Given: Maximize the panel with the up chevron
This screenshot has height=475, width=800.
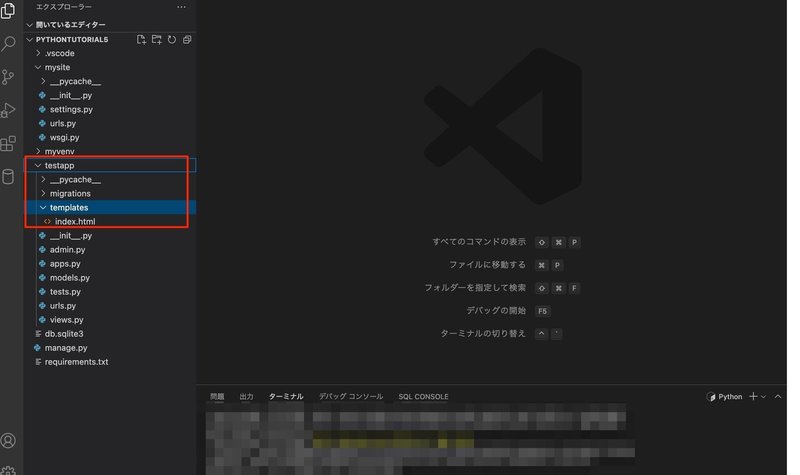Looking at the screenshot, I should pyautogui.click(x=778, y=396).
